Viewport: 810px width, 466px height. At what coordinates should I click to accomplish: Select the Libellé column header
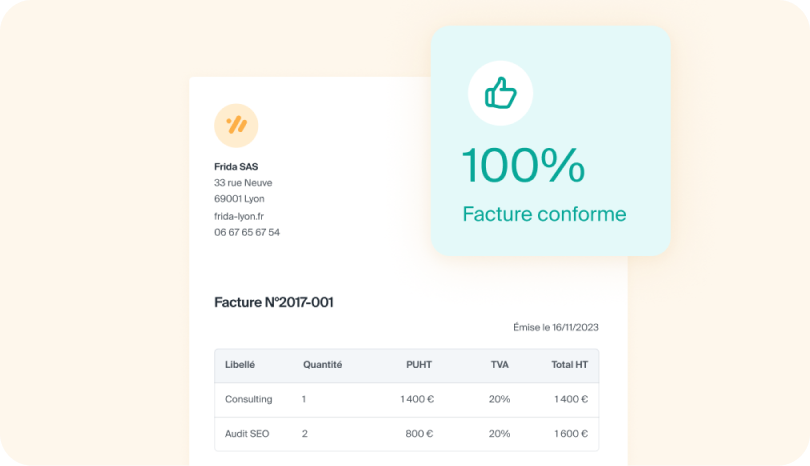click(x=240, y=364)
